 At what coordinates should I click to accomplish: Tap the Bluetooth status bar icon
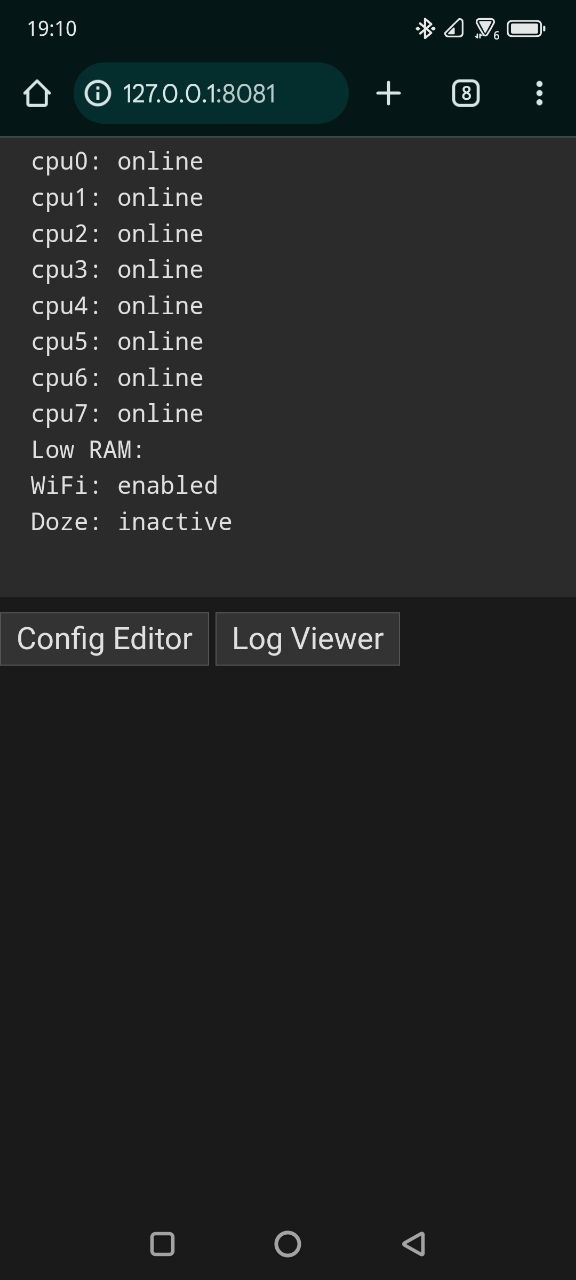coord(425,29)
